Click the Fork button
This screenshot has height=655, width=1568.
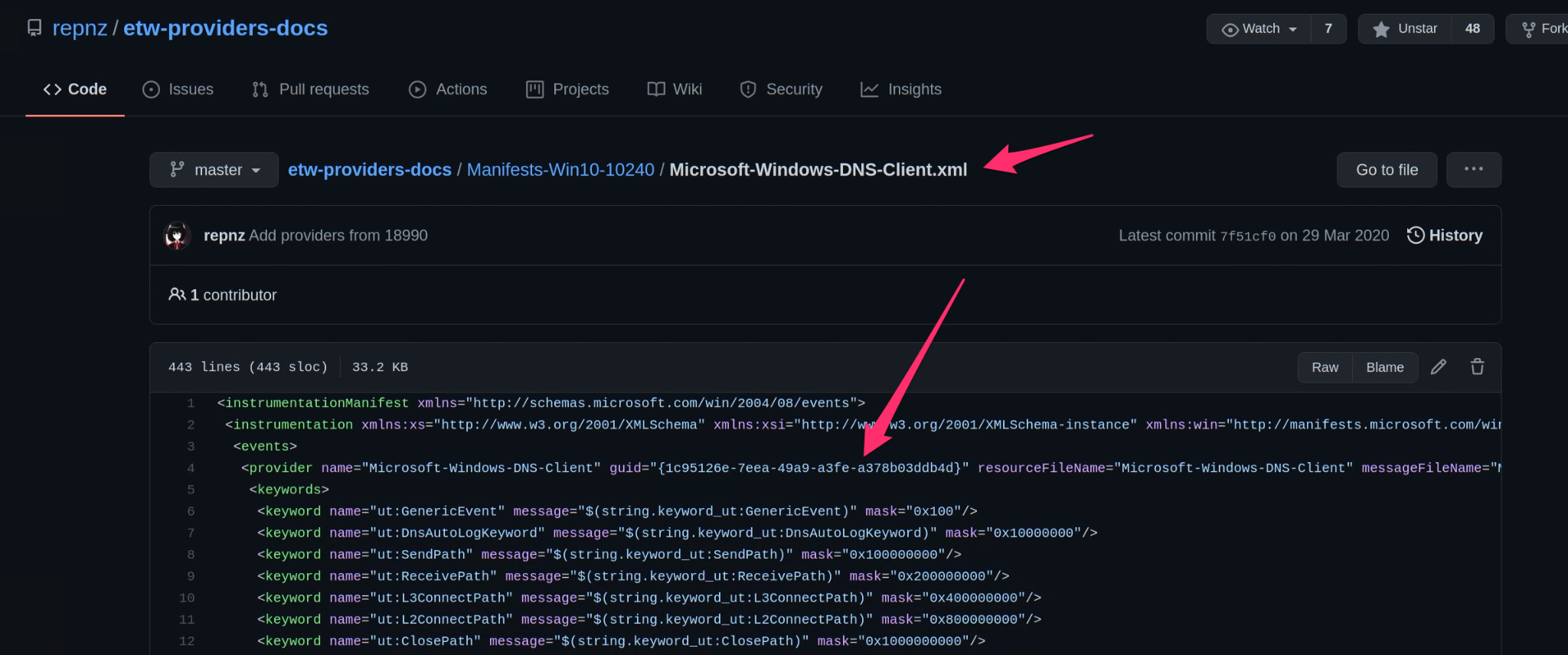click(1539, 29)
